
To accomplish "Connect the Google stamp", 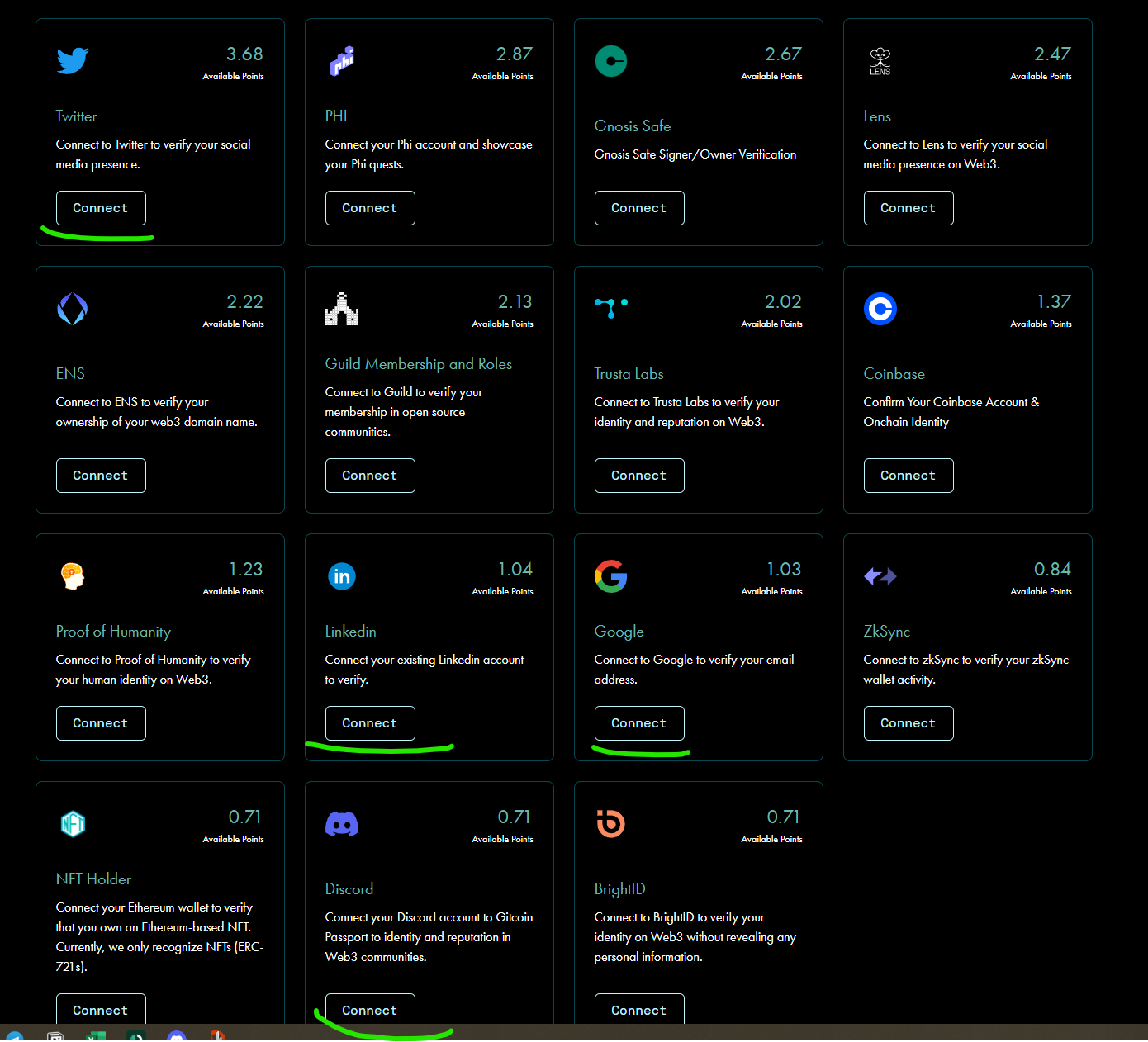I will coord(639,723).
